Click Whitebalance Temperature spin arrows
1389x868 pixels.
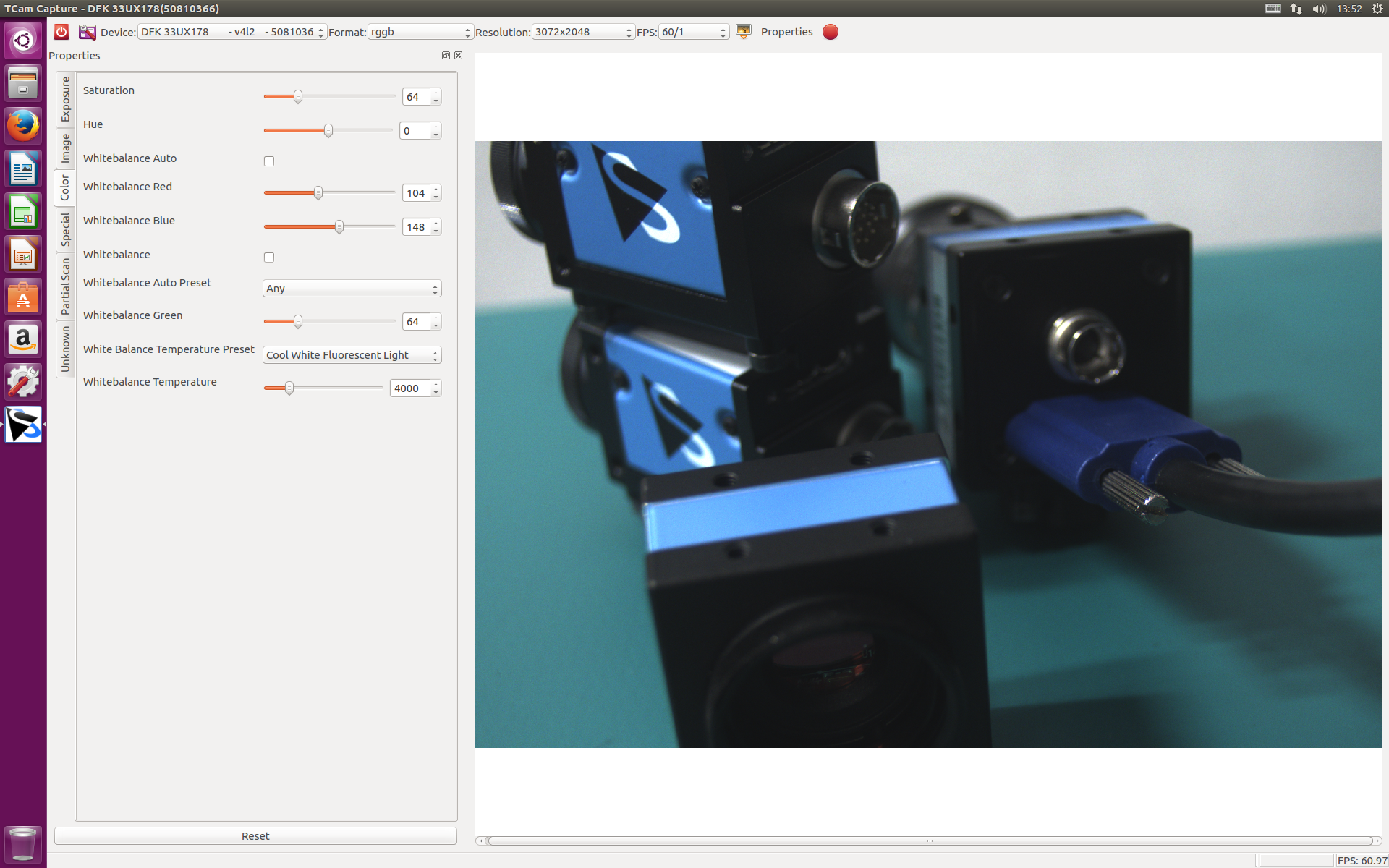click(436, 388)
